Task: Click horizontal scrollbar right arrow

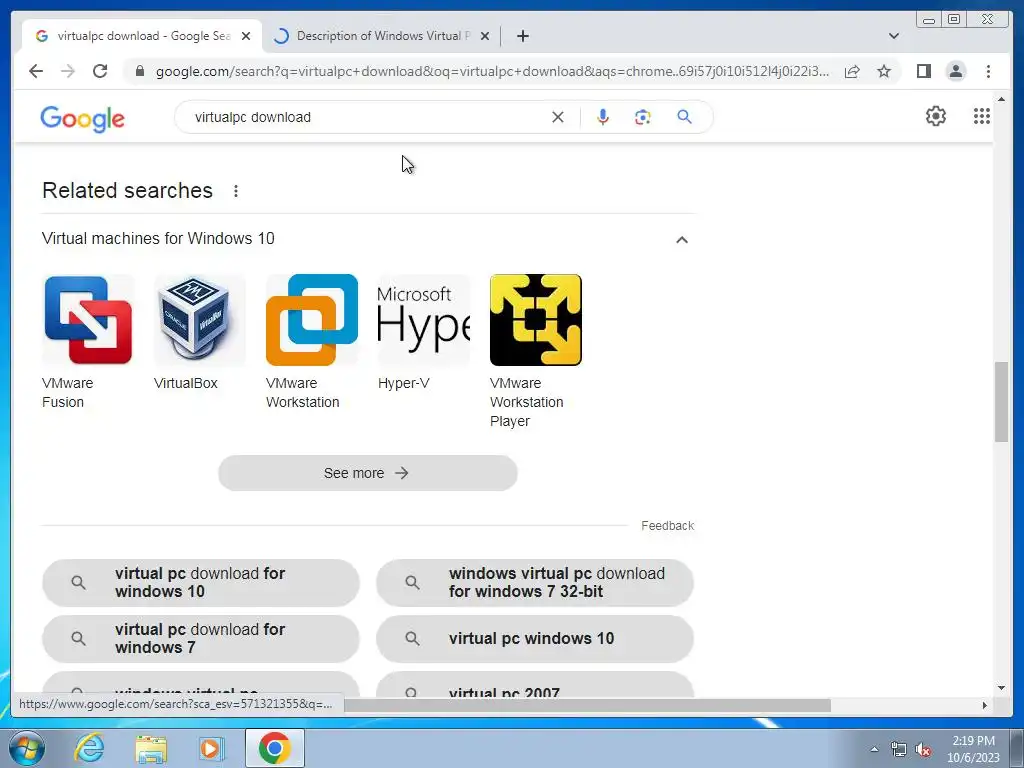Action: 985,705
